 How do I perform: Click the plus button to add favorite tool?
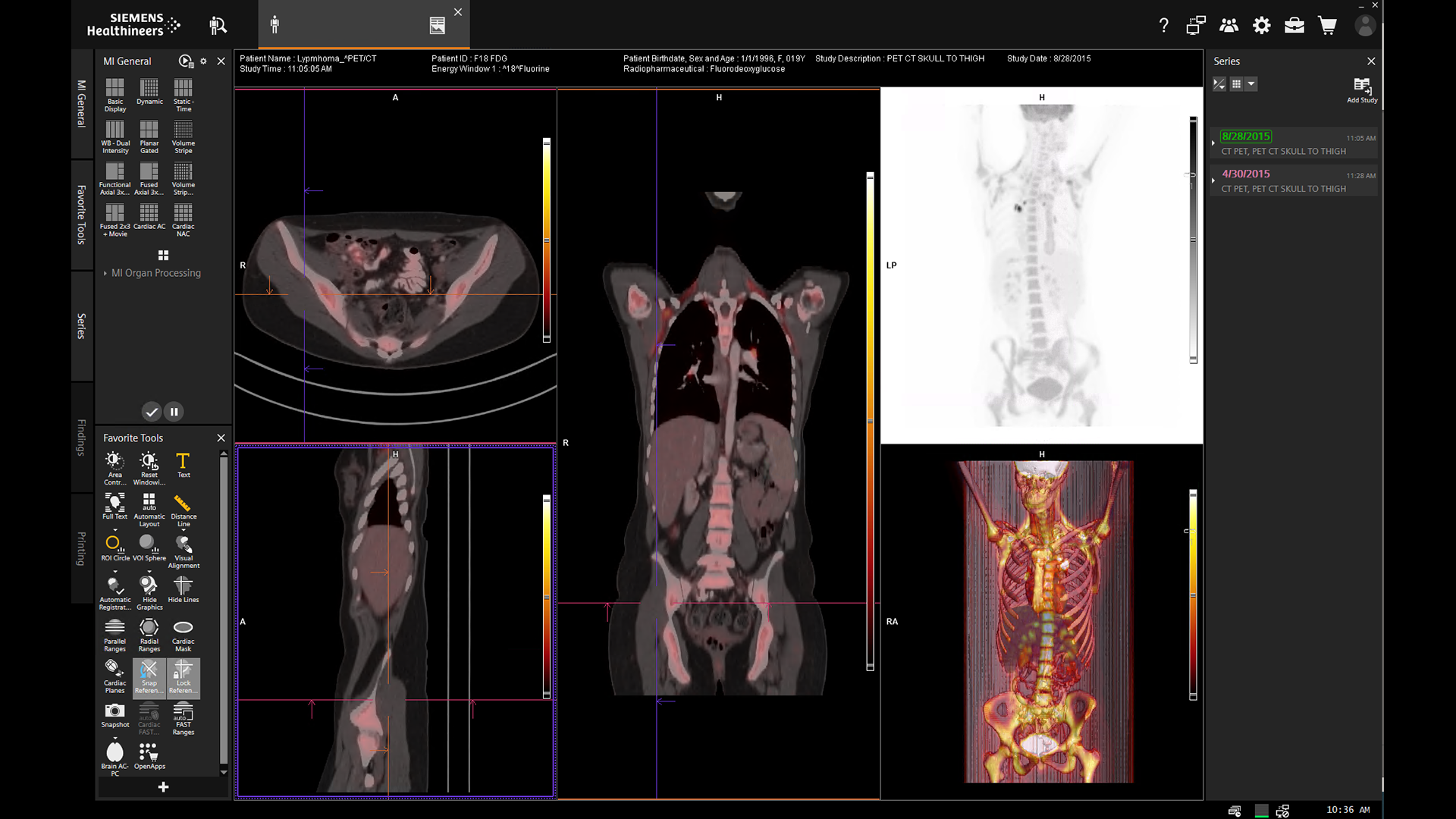point(163,787)
